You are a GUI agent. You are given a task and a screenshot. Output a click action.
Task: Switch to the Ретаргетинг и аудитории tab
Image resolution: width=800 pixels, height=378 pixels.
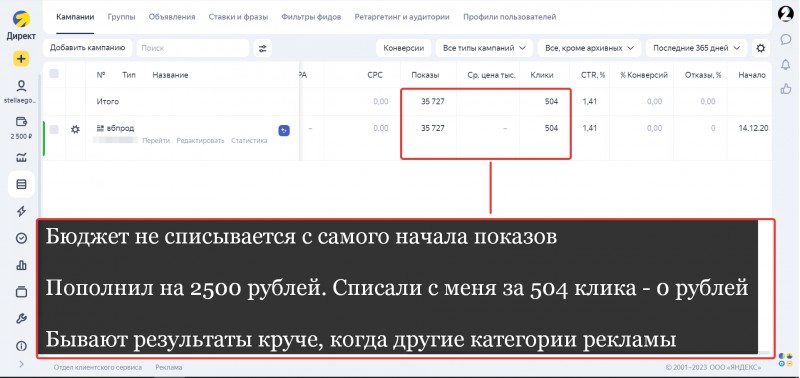[402, 17]
